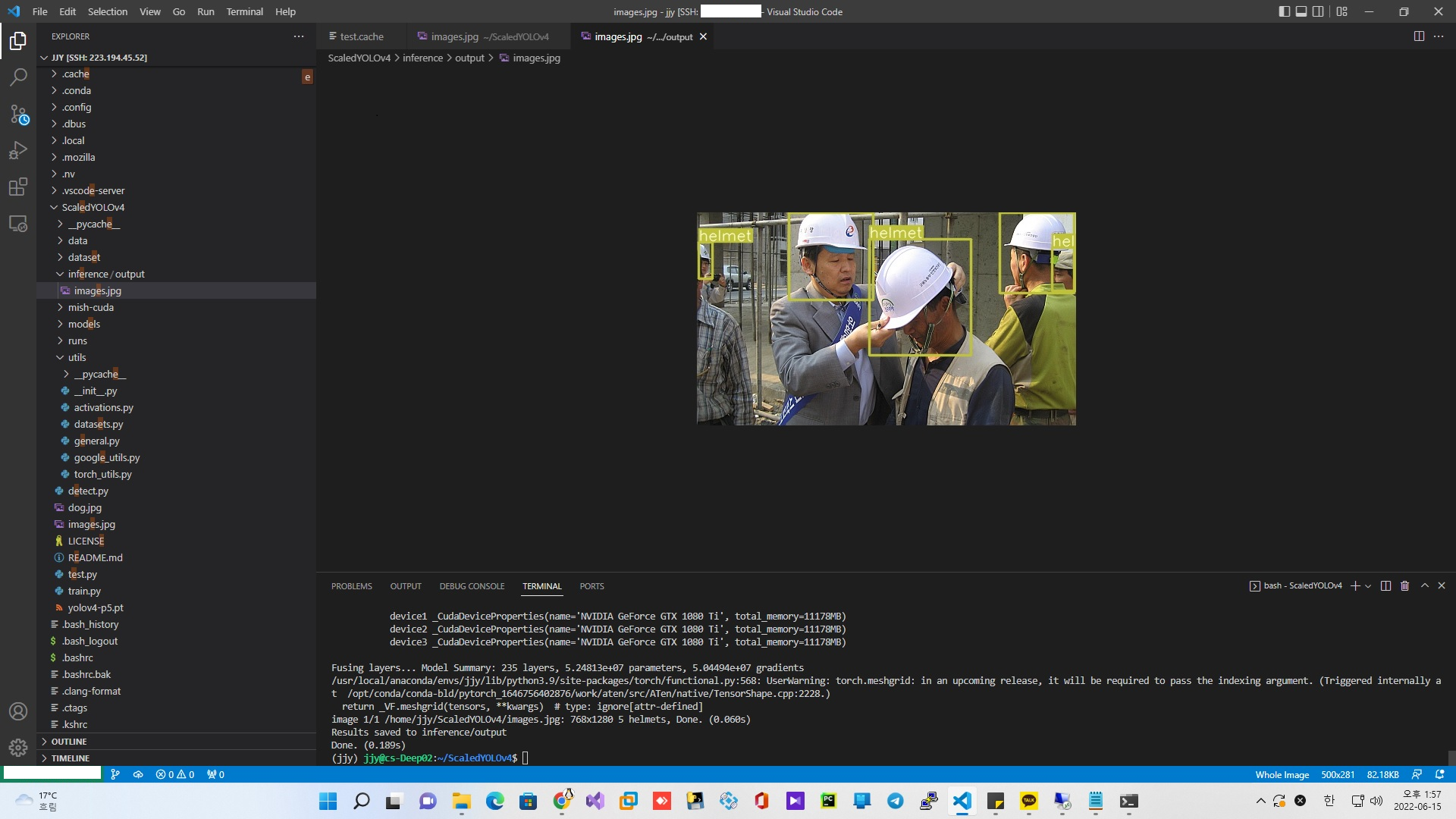Open the Explorer view in activity bar
This screenshot has width=1456, height=819.
tap(18, 41)
